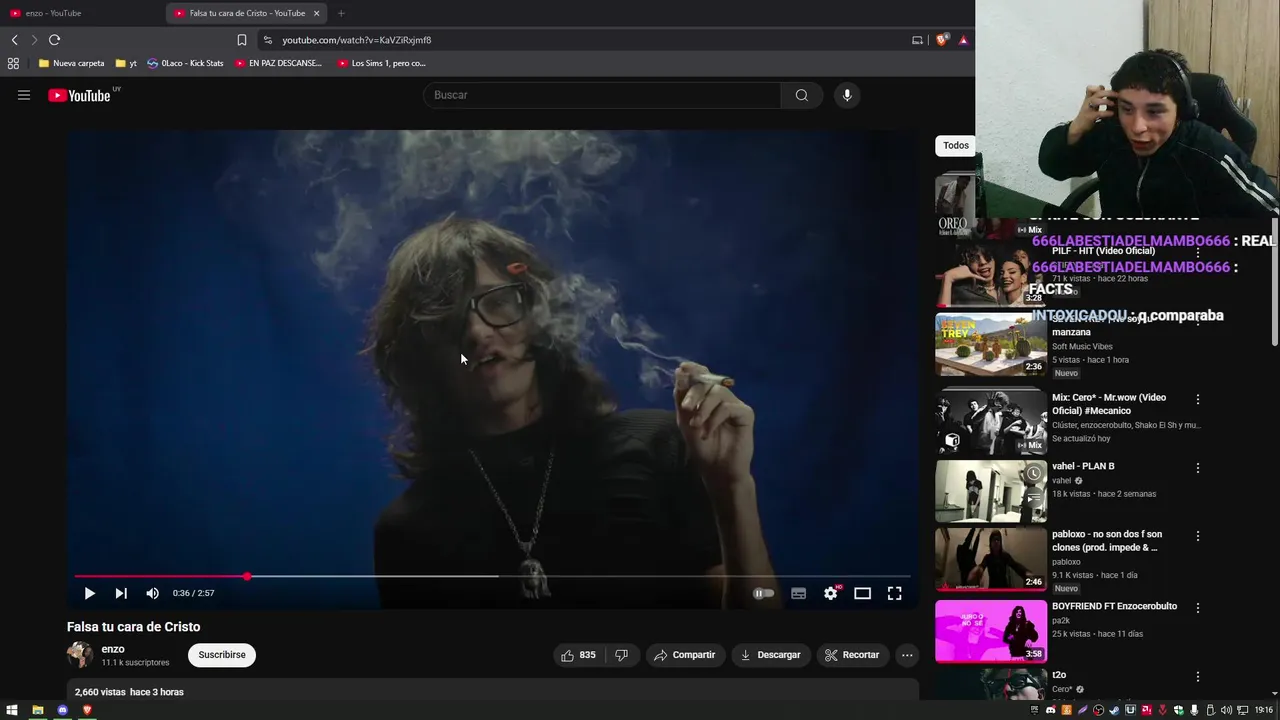
Task: Open the vahel - PLAN B thumbnail
Action: coord(991,491)
